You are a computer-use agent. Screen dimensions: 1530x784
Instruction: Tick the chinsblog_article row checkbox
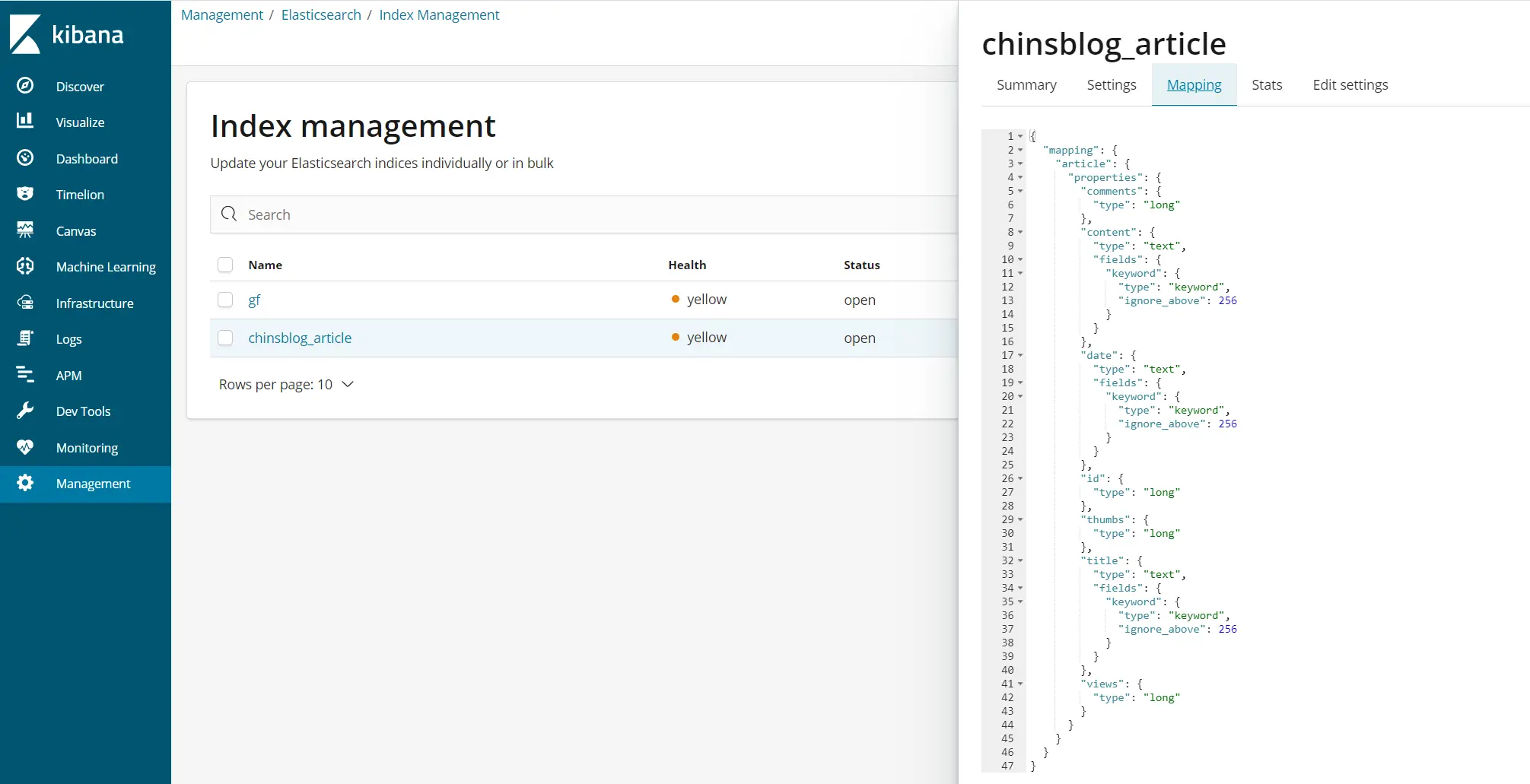click(x=225, y=338)
